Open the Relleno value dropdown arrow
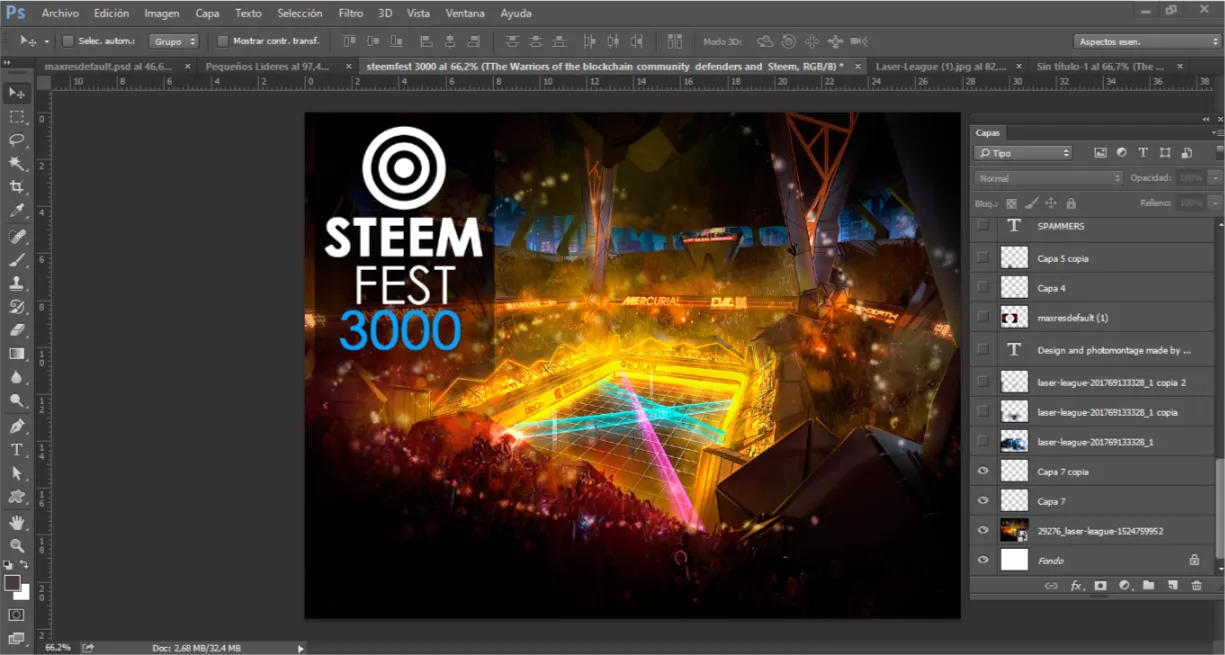 (1214, 203)
